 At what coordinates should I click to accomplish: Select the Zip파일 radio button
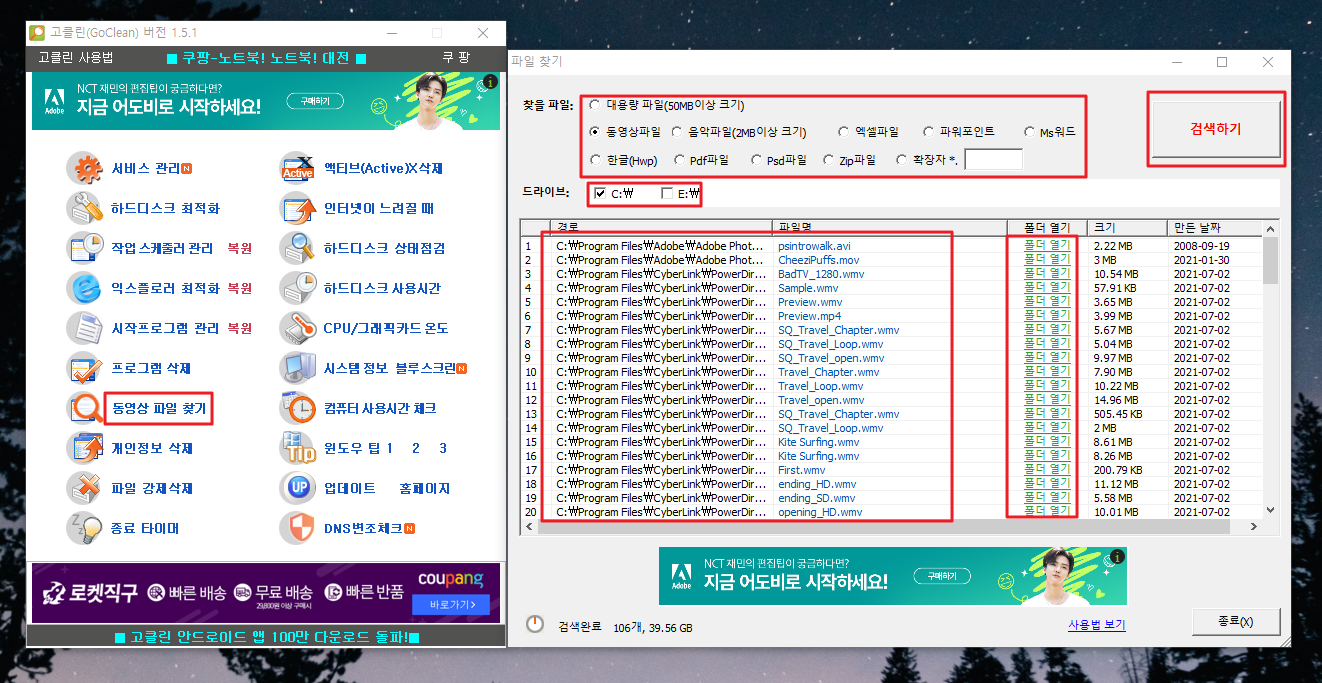tap(827, 159)
